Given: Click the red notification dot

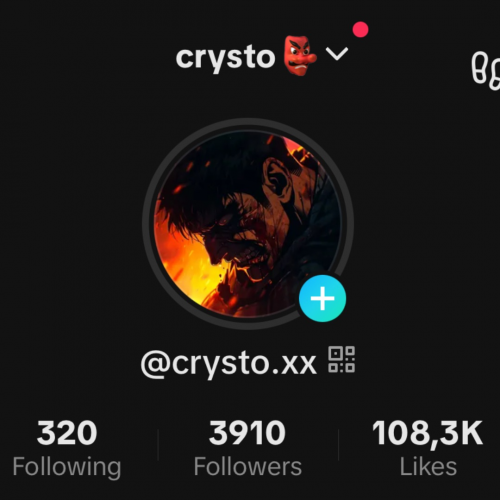Looking at the screenshot, I should (x=360, y=30).
